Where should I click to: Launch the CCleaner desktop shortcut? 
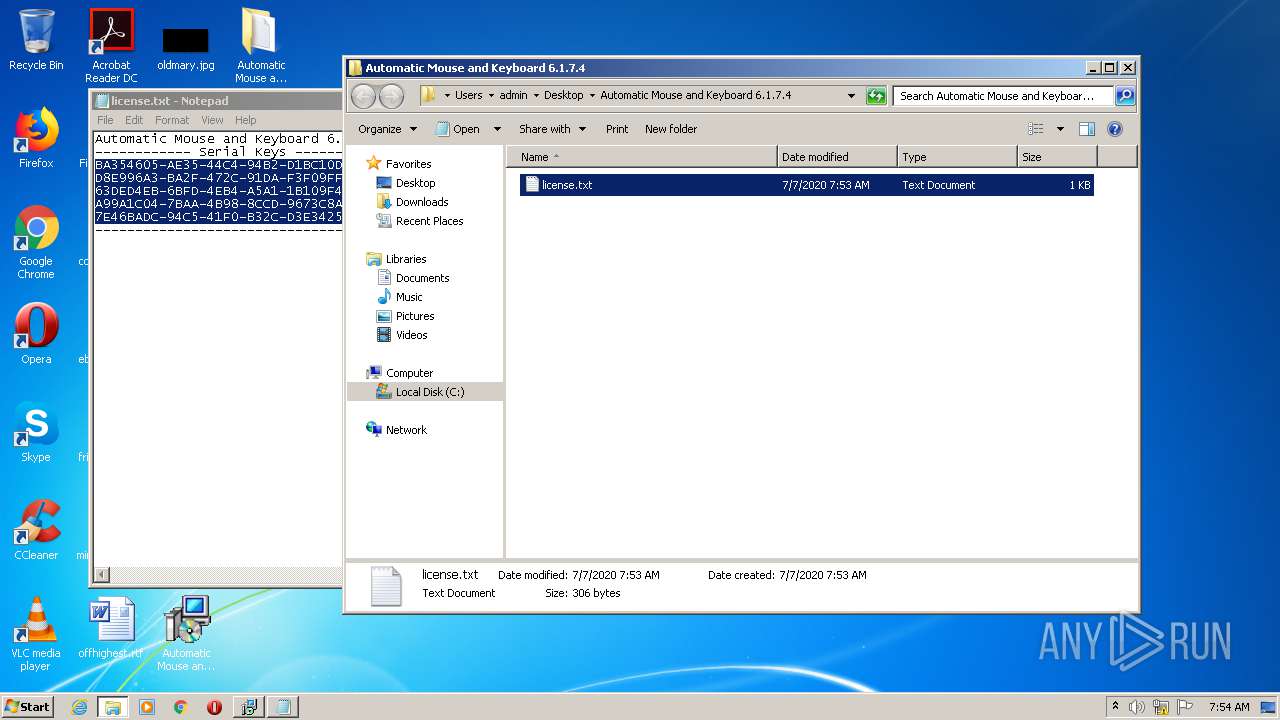(x=36, y=530)
